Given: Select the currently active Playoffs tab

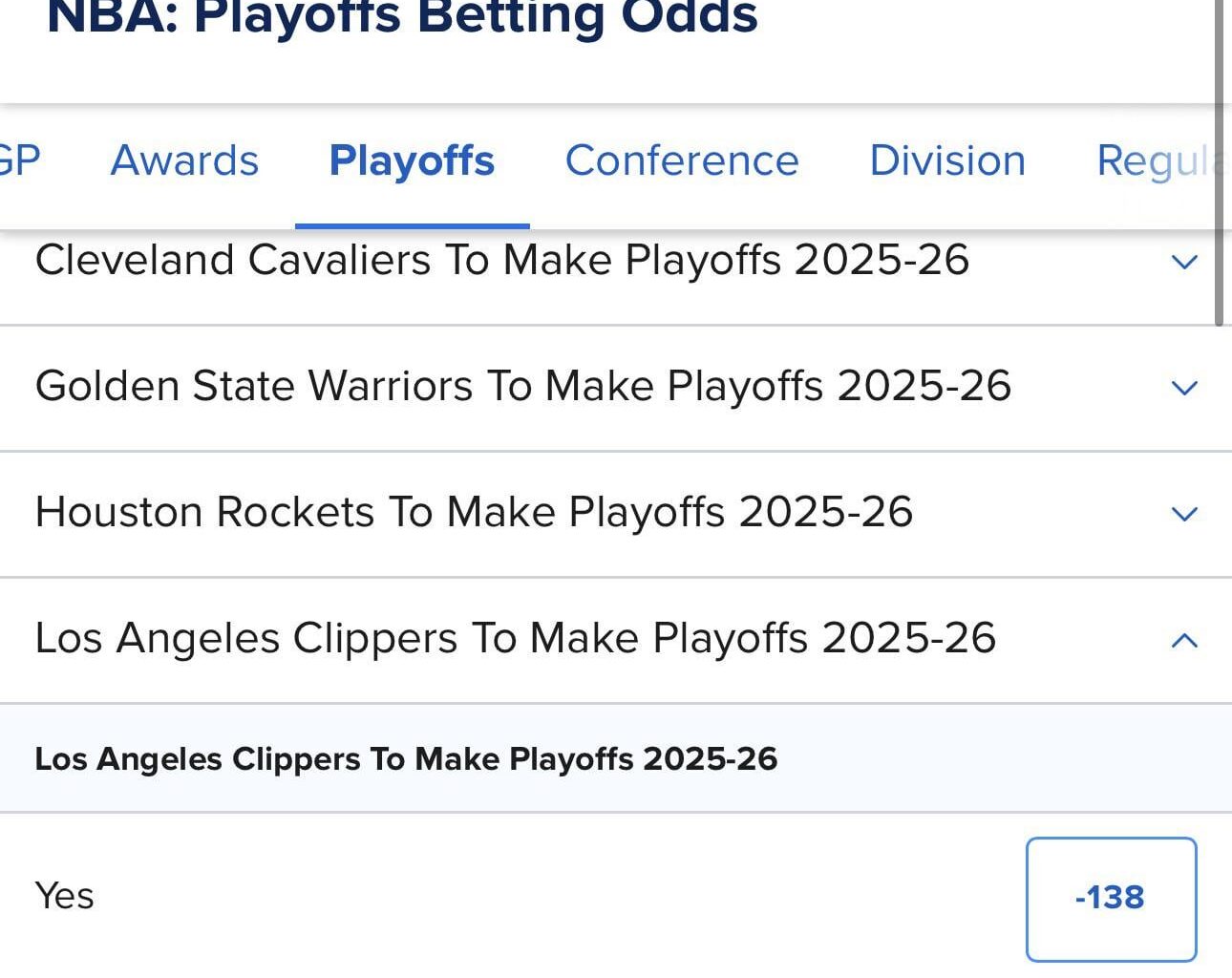Looking at the screenshot, I should 411,160.
